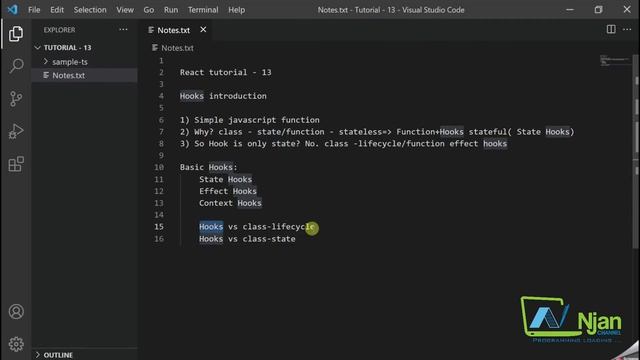Open editor more actions ellipsis
The image size is (640, 360).
tap(627, 29)
